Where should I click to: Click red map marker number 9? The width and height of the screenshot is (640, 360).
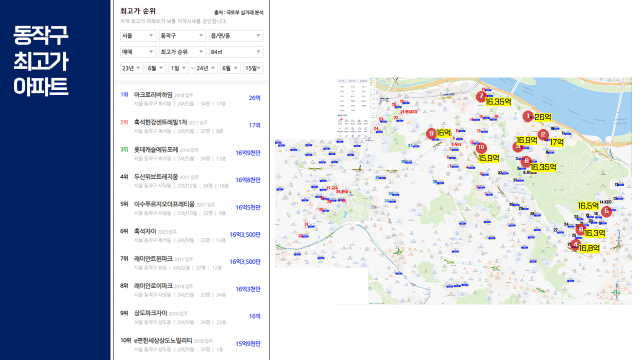(x=431, y=133)
